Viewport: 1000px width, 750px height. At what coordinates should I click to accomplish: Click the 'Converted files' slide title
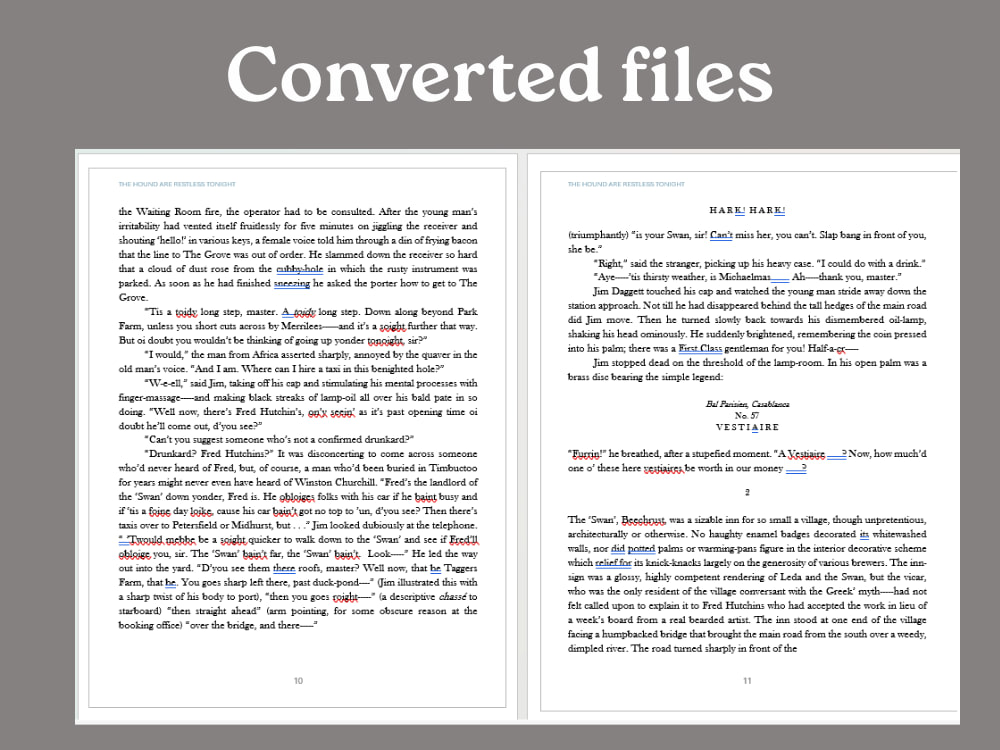(499, 75)
